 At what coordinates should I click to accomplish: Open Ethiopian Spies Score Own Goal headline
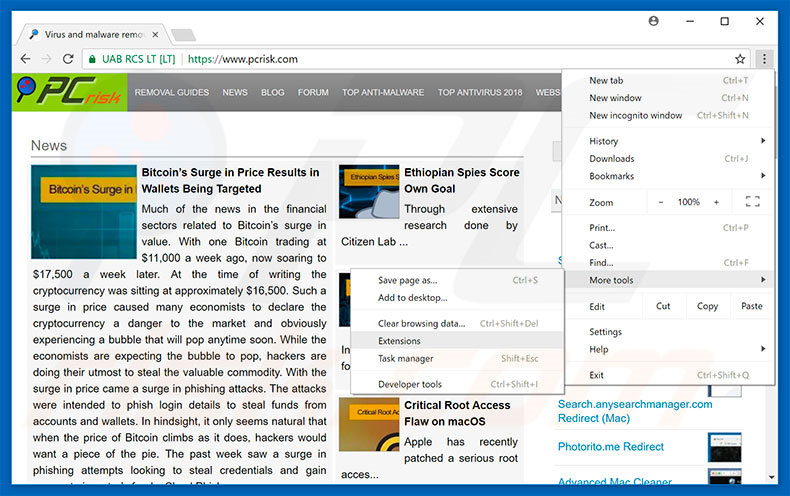point(462,180)
